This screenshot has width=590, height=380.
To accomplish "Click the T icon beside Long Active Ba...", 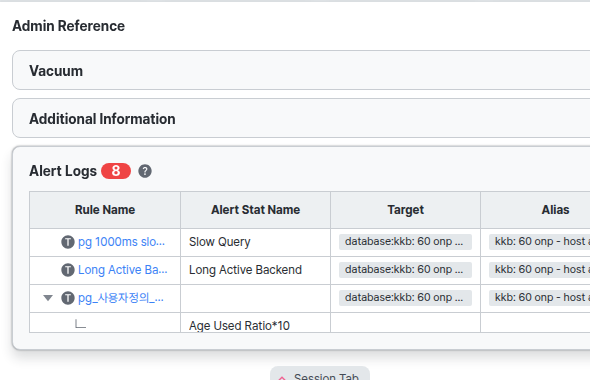I will point(68,270).
